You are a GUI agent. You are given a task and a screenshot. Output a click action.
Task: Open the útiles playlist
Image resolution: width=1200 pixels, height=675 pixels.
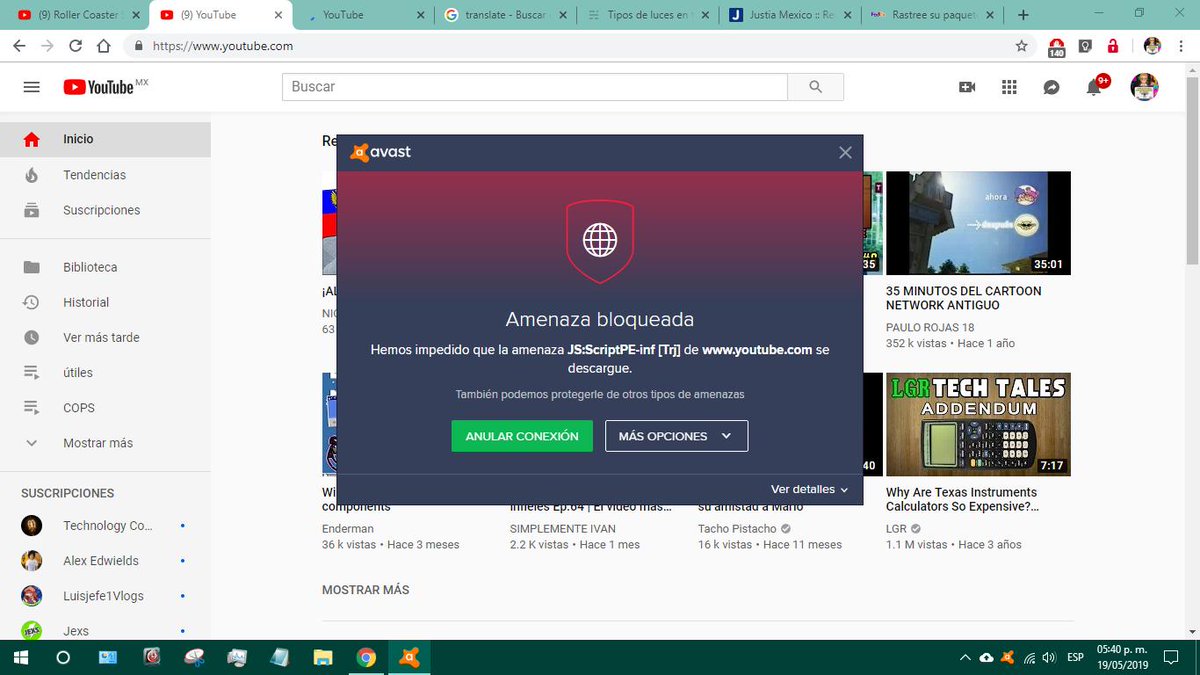pos(105,372)
